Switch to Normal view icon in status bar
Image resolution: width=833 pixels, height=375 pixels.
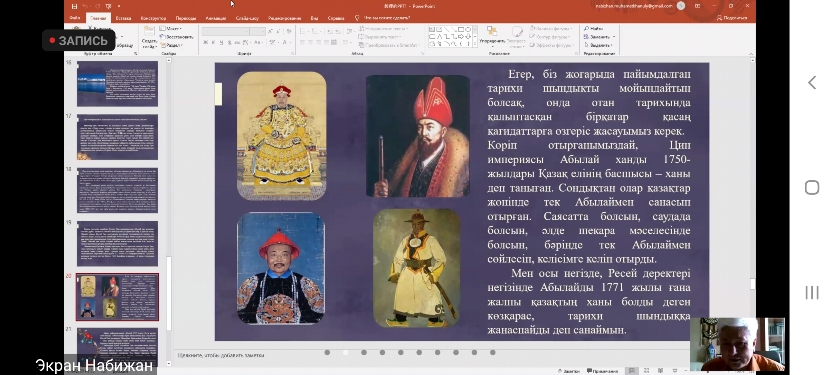click(x=632, y=371)
